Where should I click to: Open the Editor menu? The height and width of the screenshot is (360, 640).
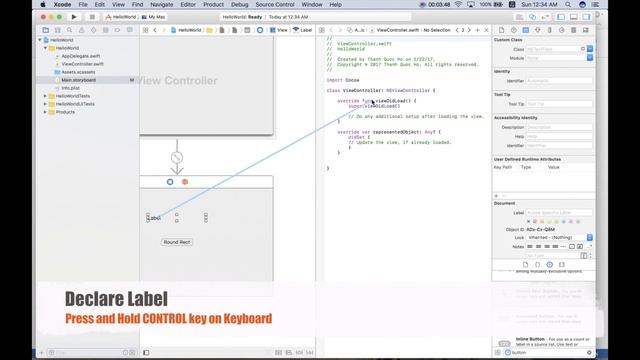[x=188, y=4]
